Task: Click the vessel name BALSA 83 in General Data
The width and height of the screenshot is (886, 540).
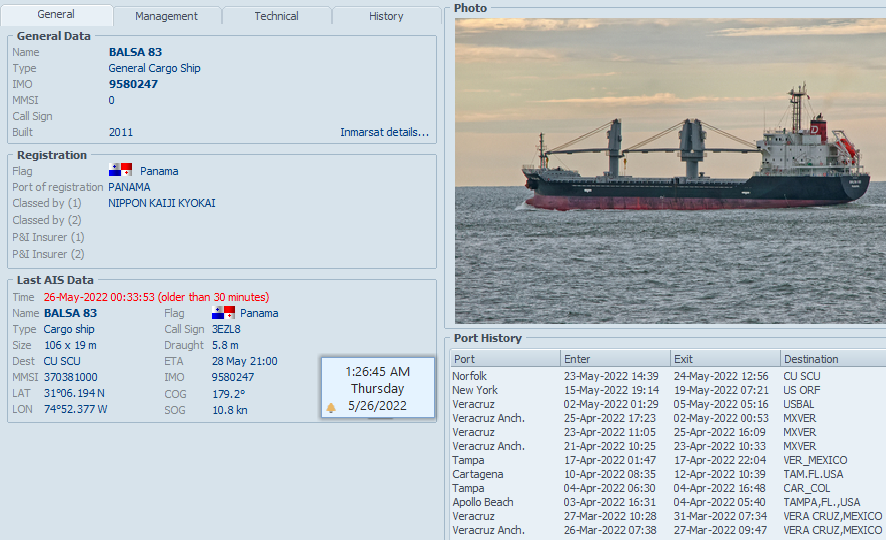Action: pos(135,52)
